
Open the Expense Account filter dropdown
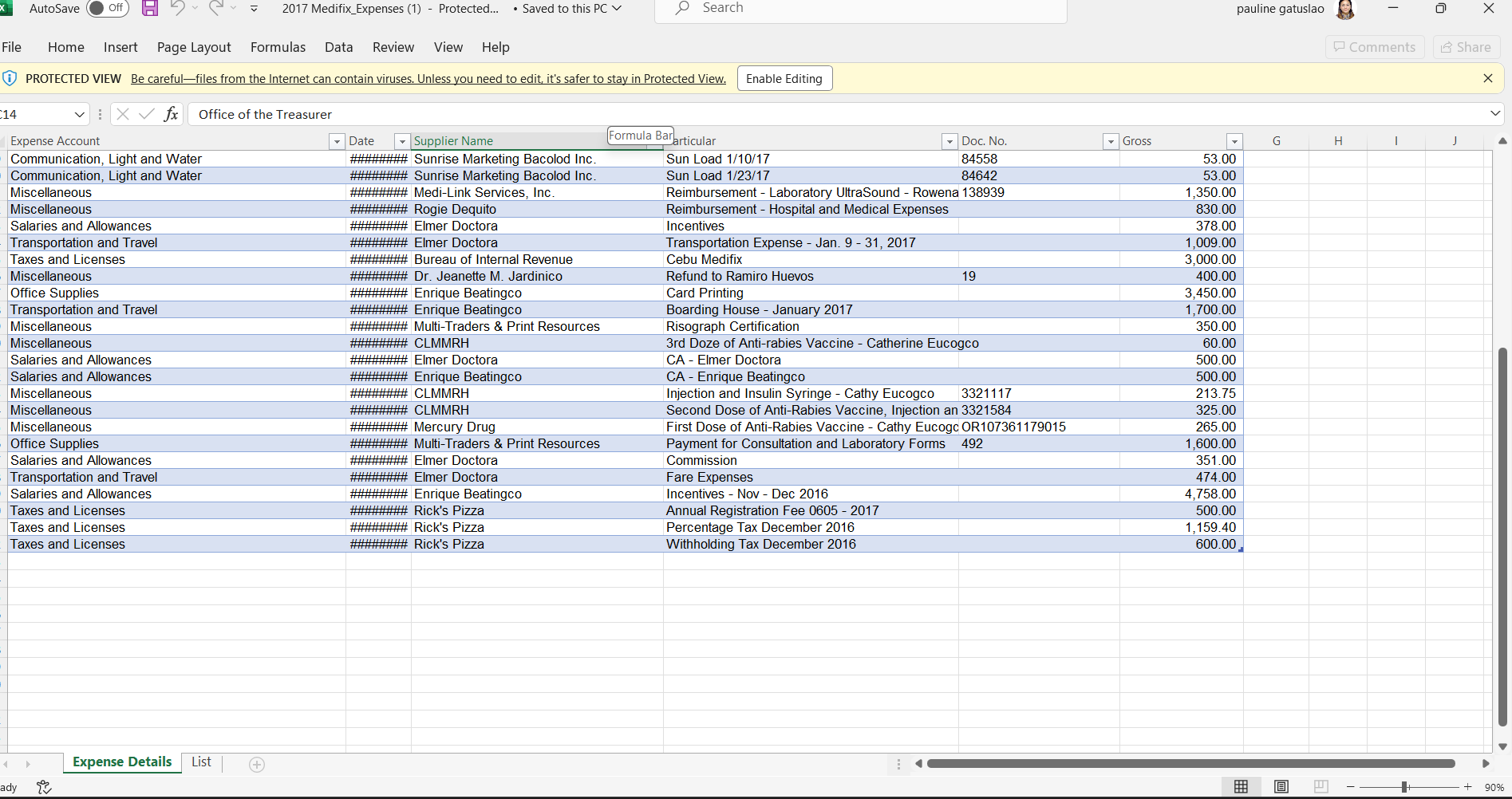pyautogui.click(x=336, y=141)
